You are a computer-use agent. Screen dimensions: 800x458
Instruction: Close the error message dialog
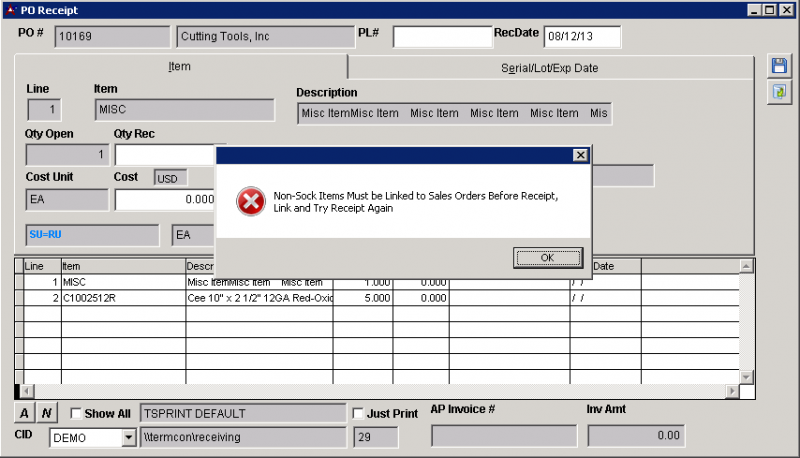tap(579, 155)
